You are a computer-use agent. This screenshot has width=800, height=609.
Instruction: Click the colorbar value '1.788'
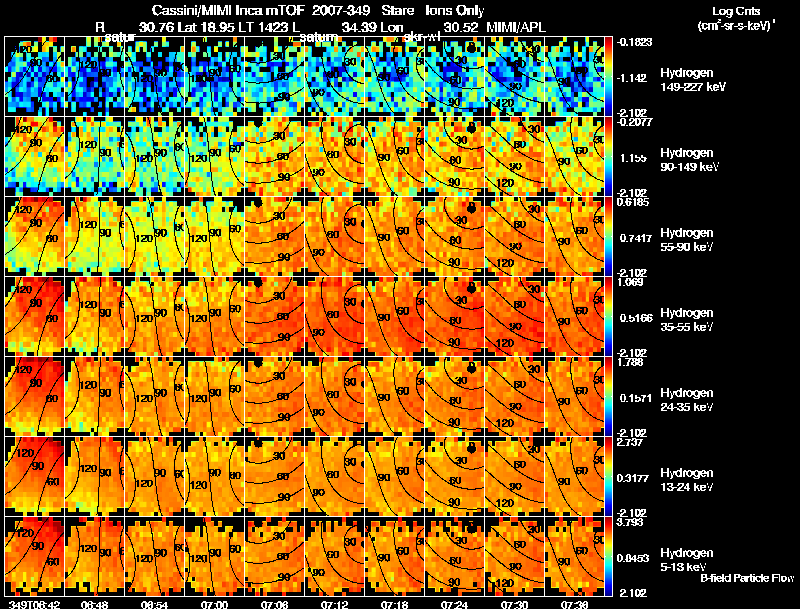point(631,363)
